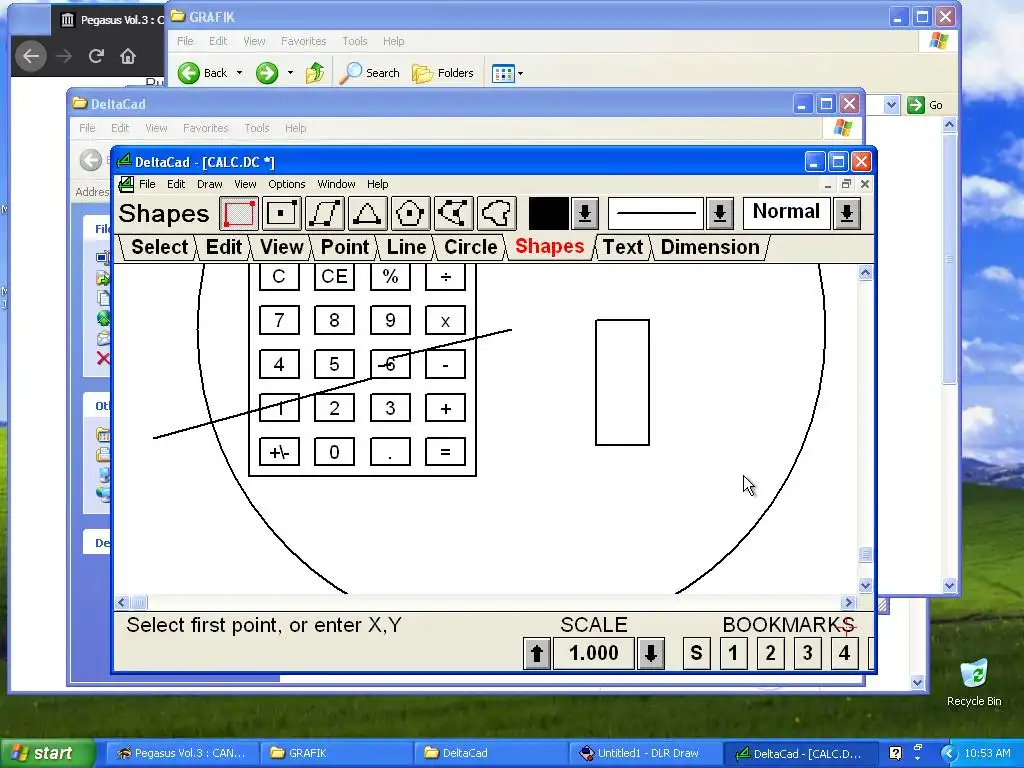The height and width of the screenshot is (768, 1024).
Task: Open Tools menu in DeltaCad folder window
Action: (257, 128)
